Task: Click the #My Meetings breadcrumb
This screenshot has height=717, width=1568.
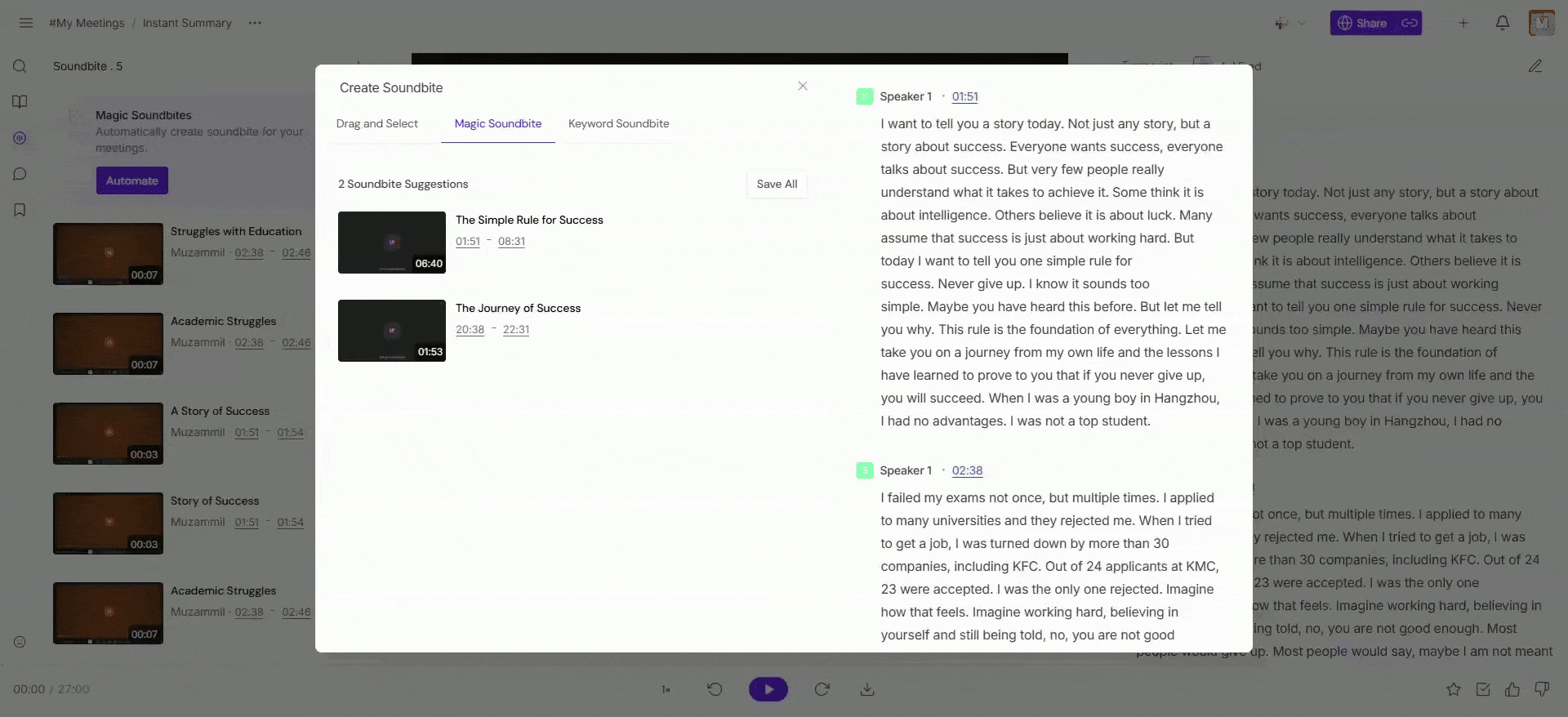Action: point(87,23)
